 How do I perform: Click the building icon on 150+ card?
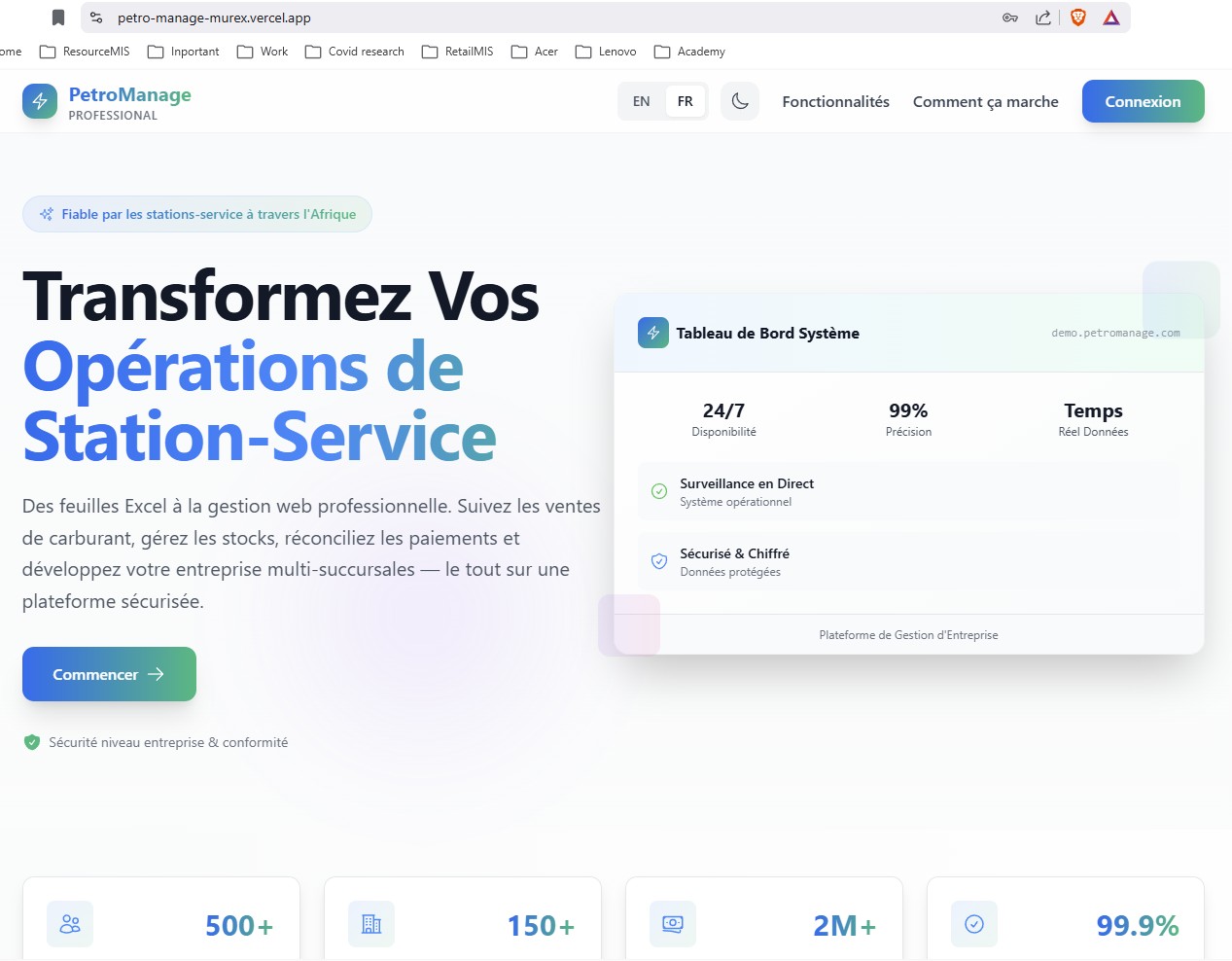(371, 924)
